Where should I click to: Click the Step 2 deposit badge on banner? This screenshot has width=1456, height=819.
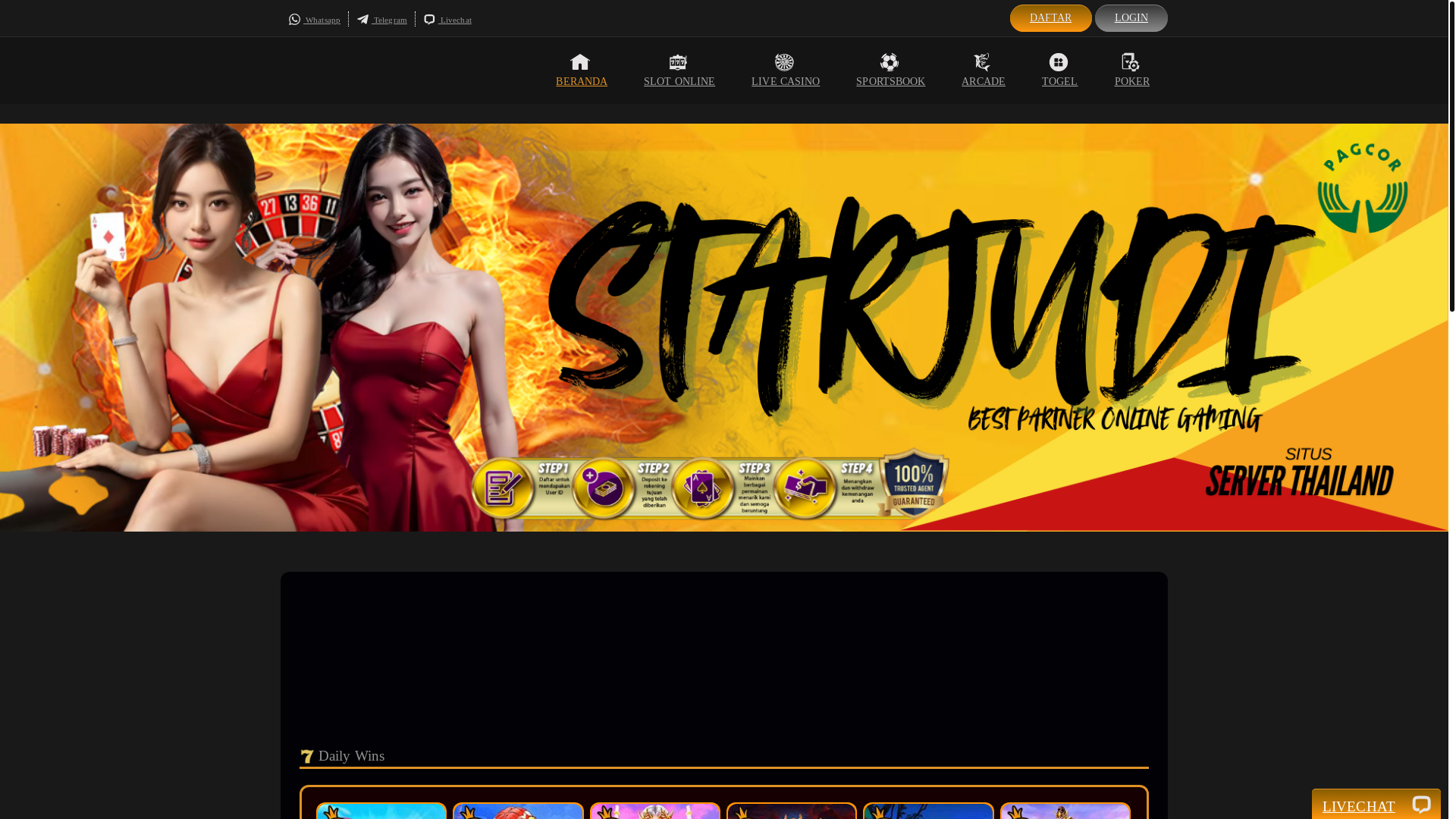point(604,489)
